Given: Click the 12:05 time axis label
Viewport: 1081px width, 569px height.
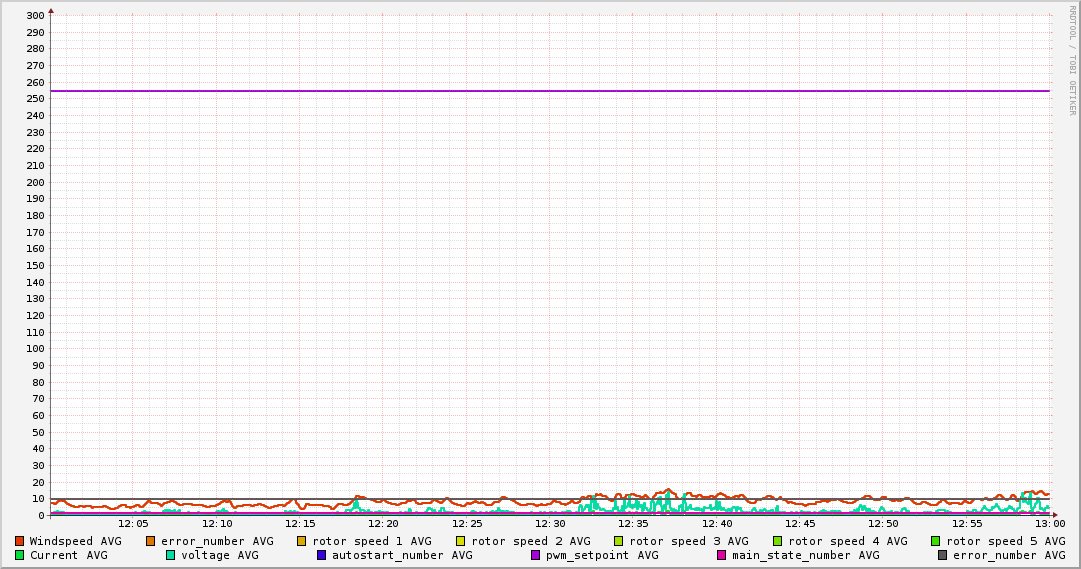Looking at the screenshot, I should click(133, 523).
